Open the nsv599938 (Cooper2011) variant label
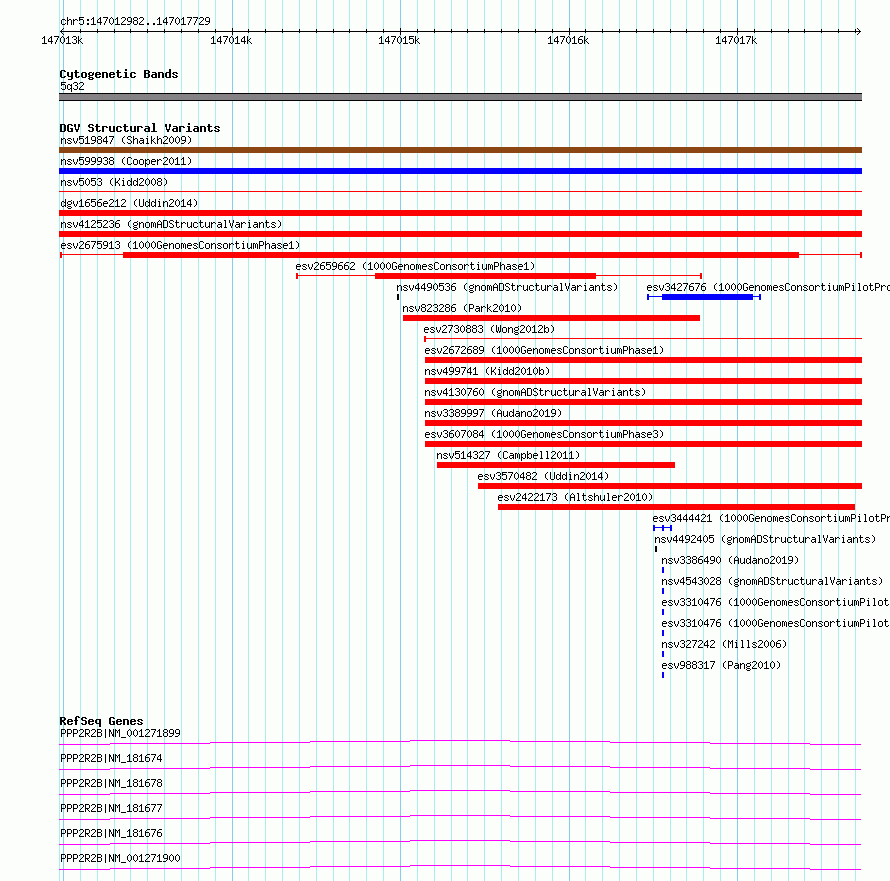Image resolution: width=890 pixels, height=881 pixels. click(x=126, y=161)
